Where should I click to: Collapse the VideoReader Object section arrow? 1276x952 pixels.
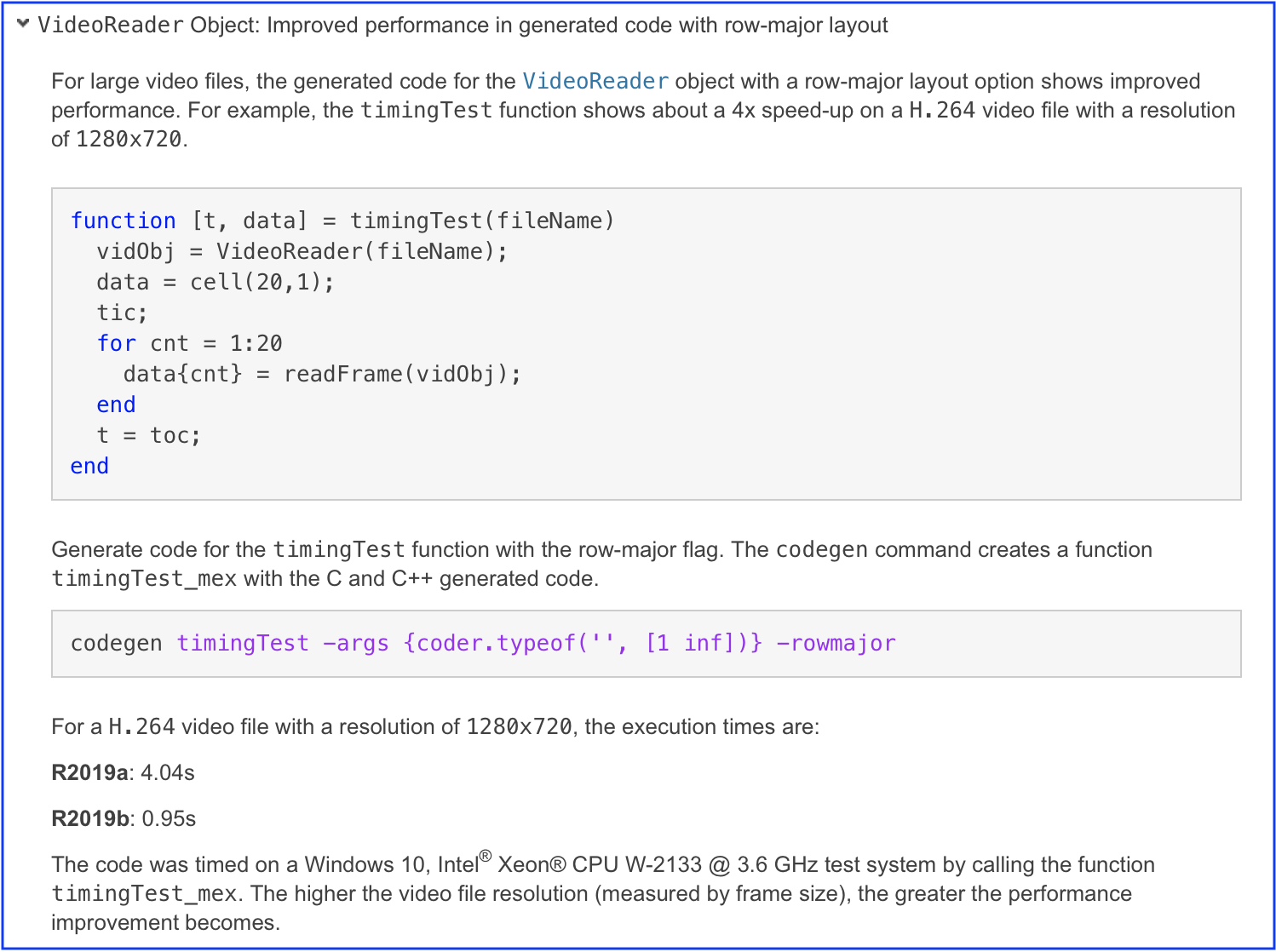(x=23, y=24)
